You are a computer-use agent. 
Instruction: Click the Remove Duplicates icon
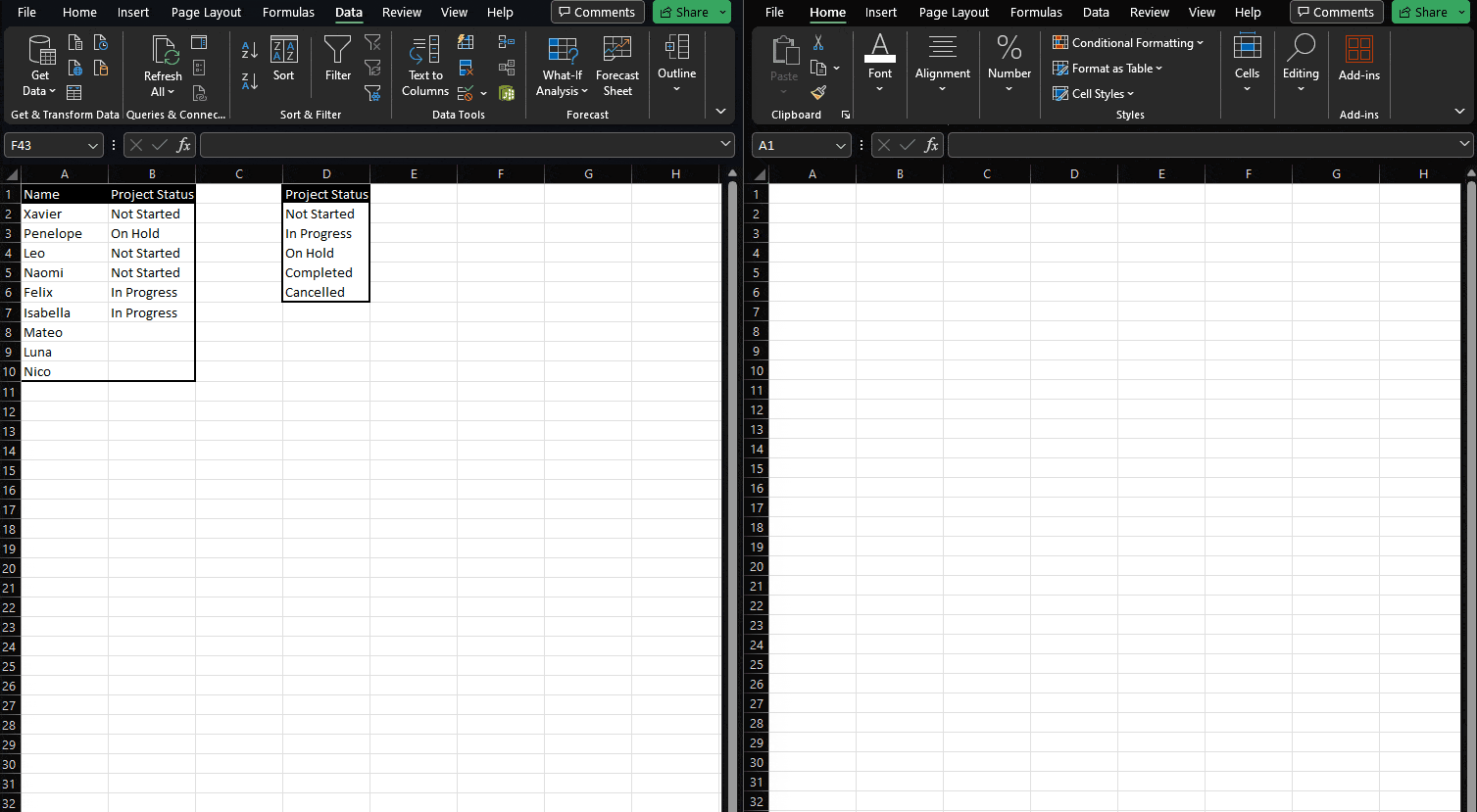click(x=466, y=68)
